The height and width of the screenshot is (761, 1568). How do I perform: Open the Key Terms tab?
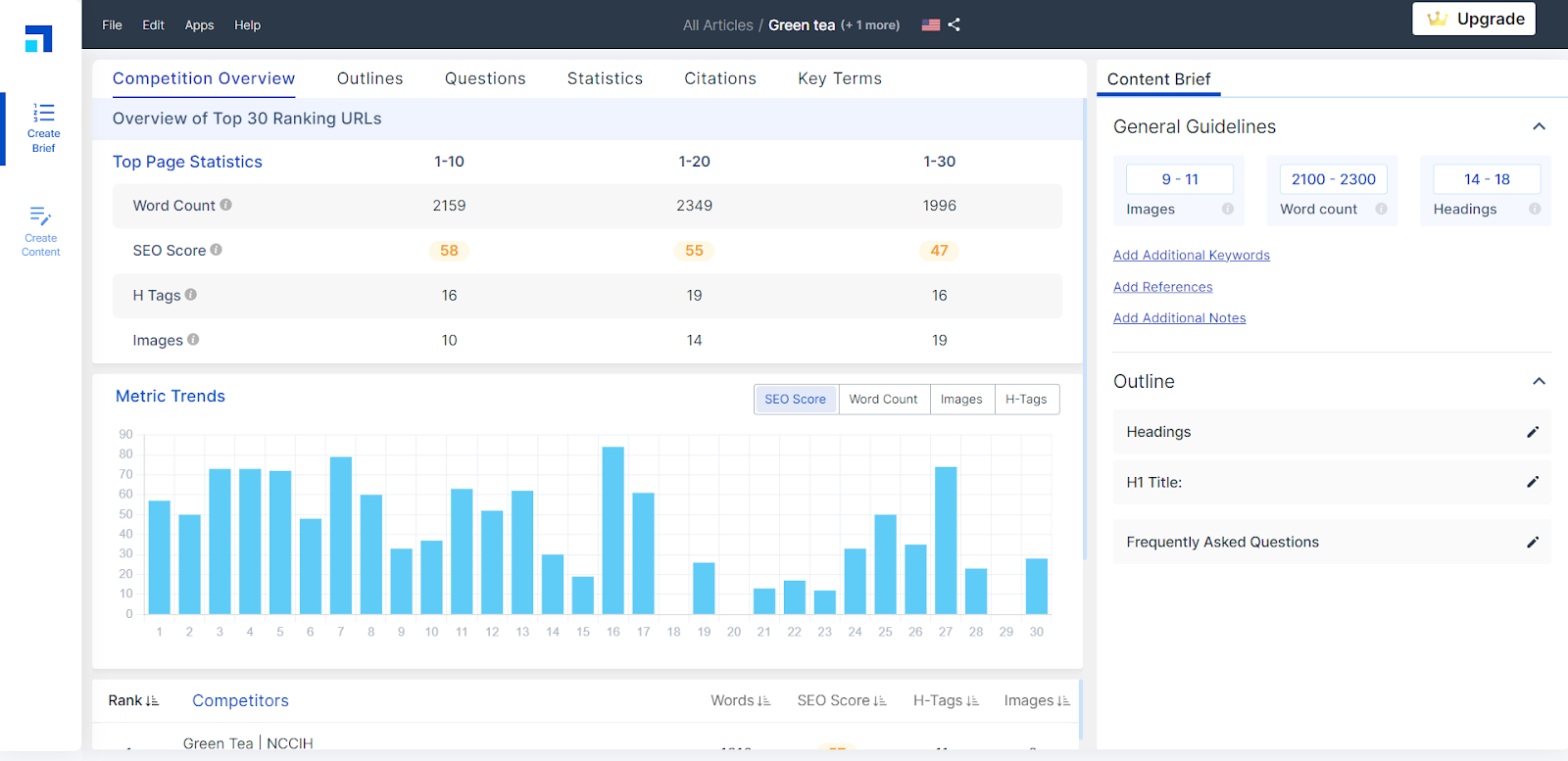[839, 78]
